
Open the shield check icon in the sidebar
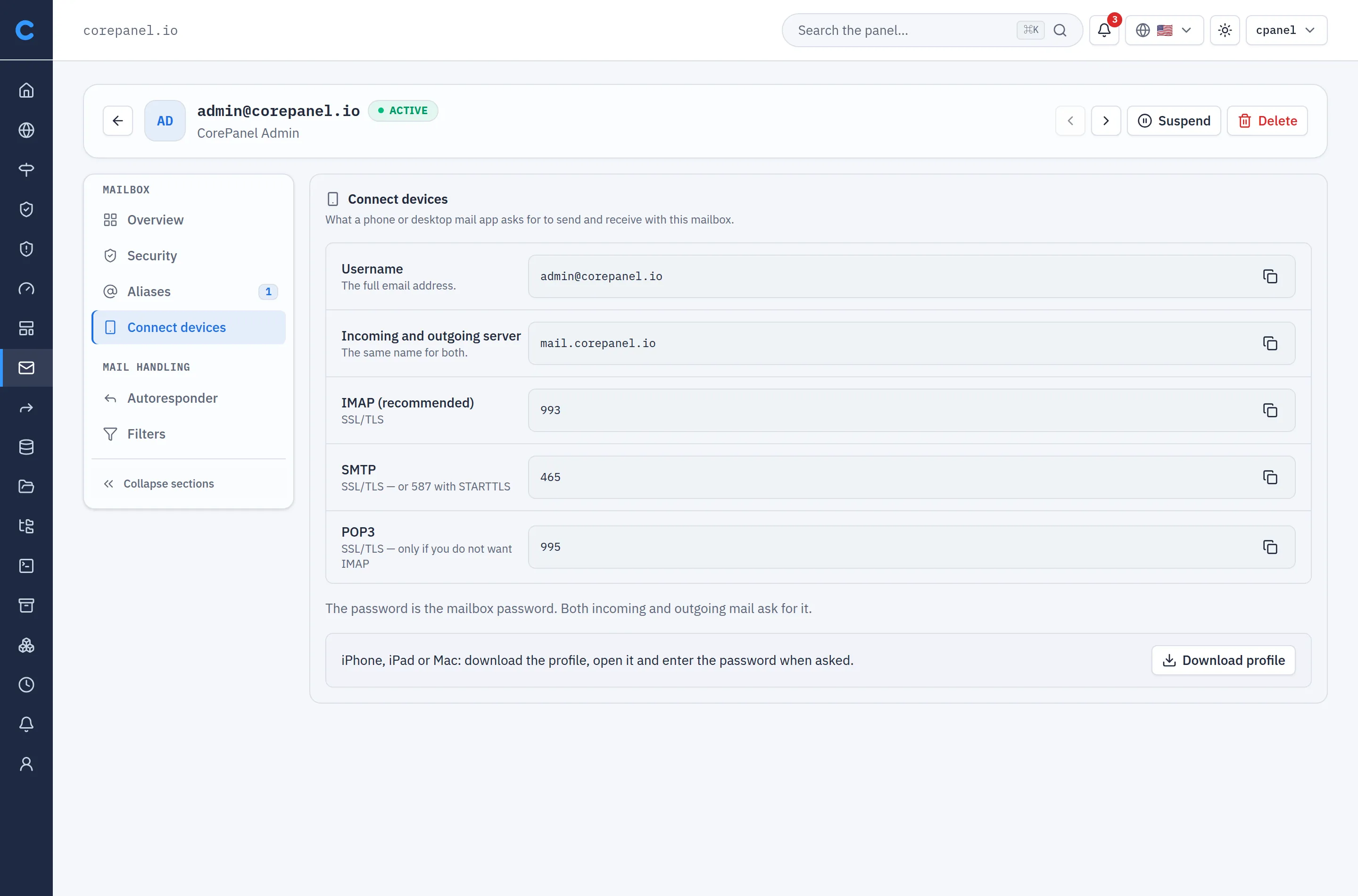26,209
